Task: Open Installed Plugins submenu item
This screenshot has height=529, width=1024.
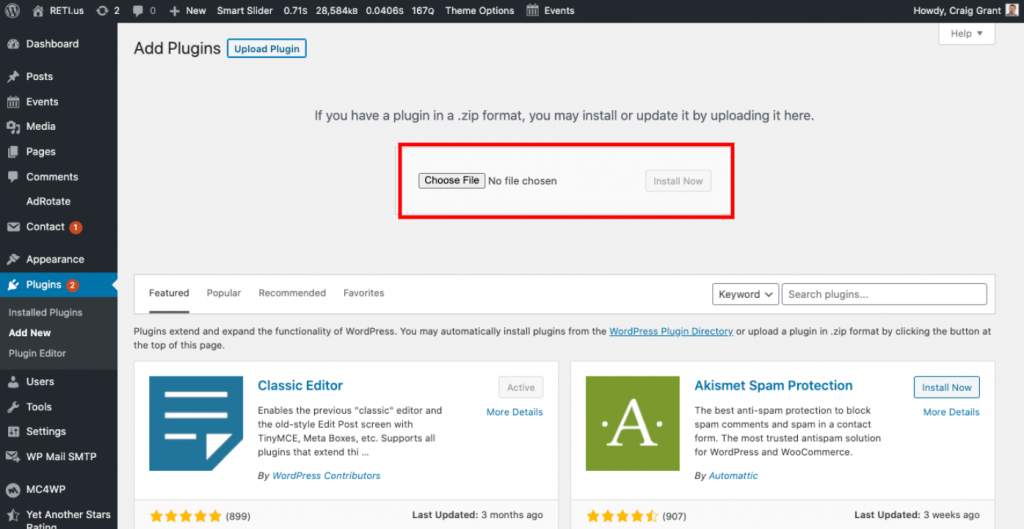Action: point(46,313)
